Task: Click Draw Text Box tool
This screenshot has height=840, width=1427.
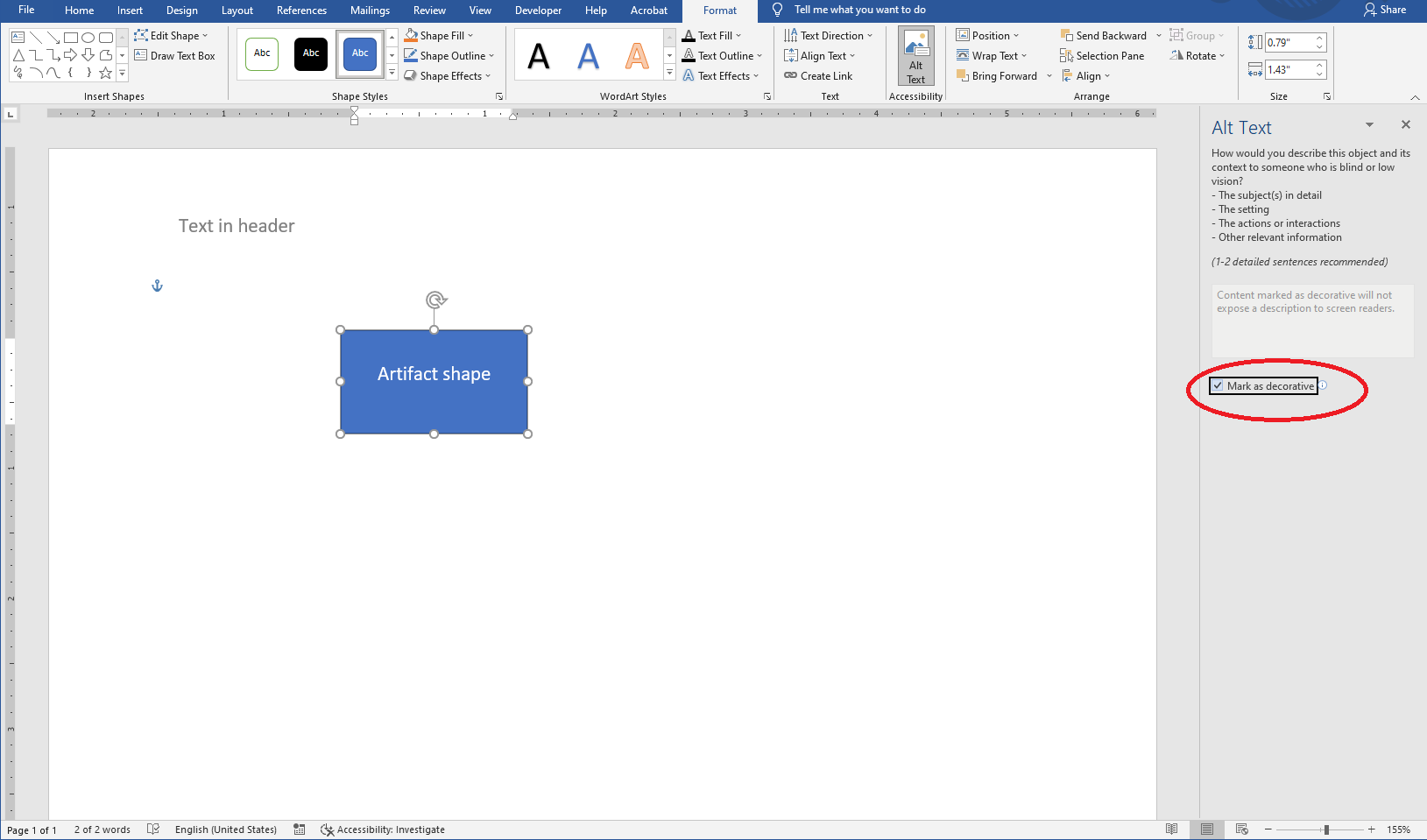Action: click(x=174, y=56)
